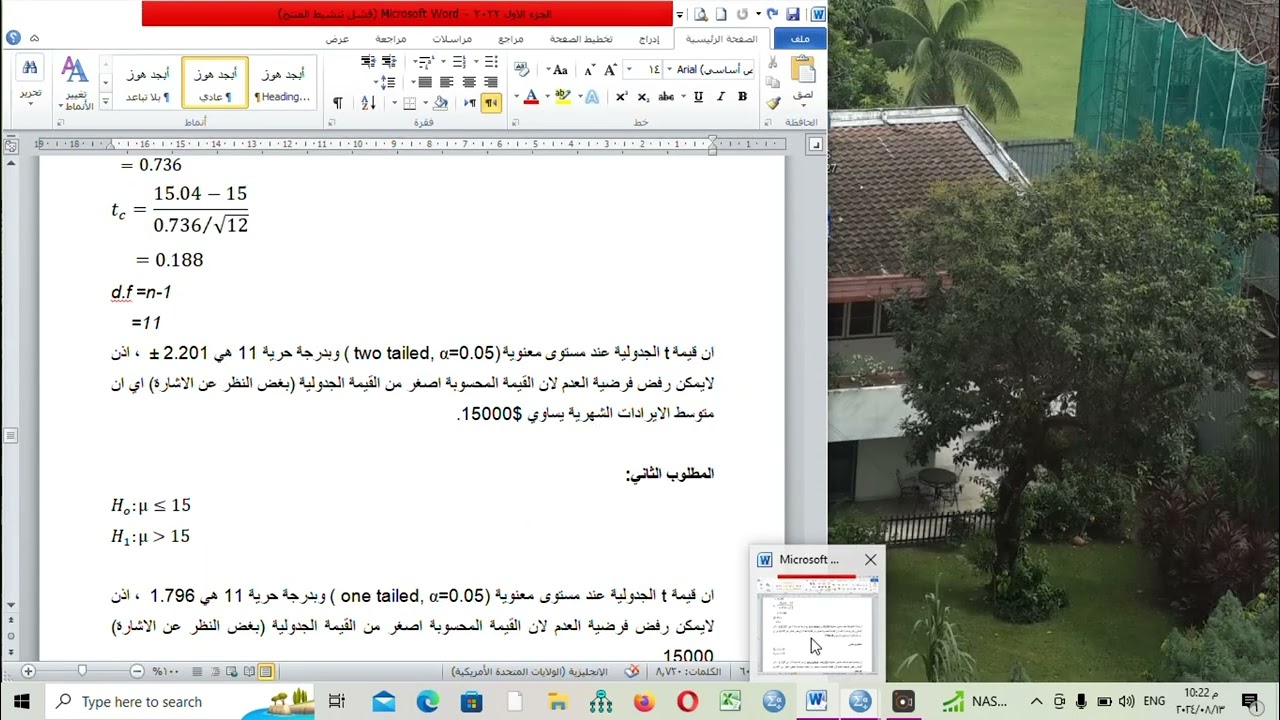Align text right in paragraph group
This screenshot has width=1280, height=720.
[x=491, y=81]
